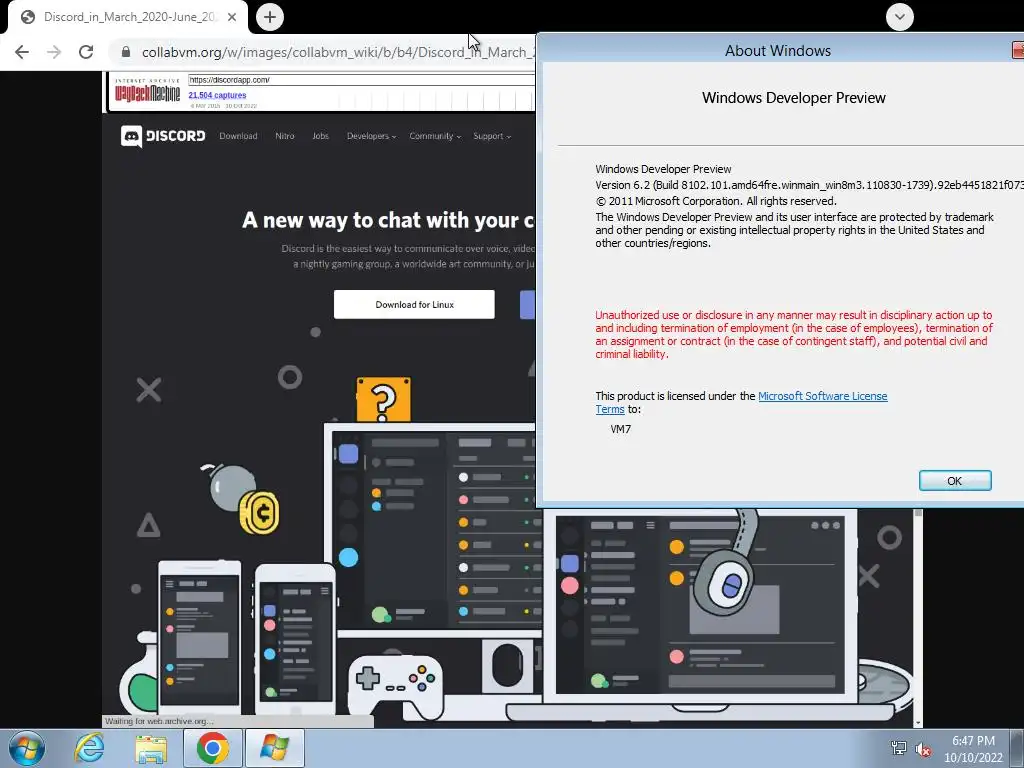
Task: Click the browser Back arrow
Action: (x=22, y=52)
